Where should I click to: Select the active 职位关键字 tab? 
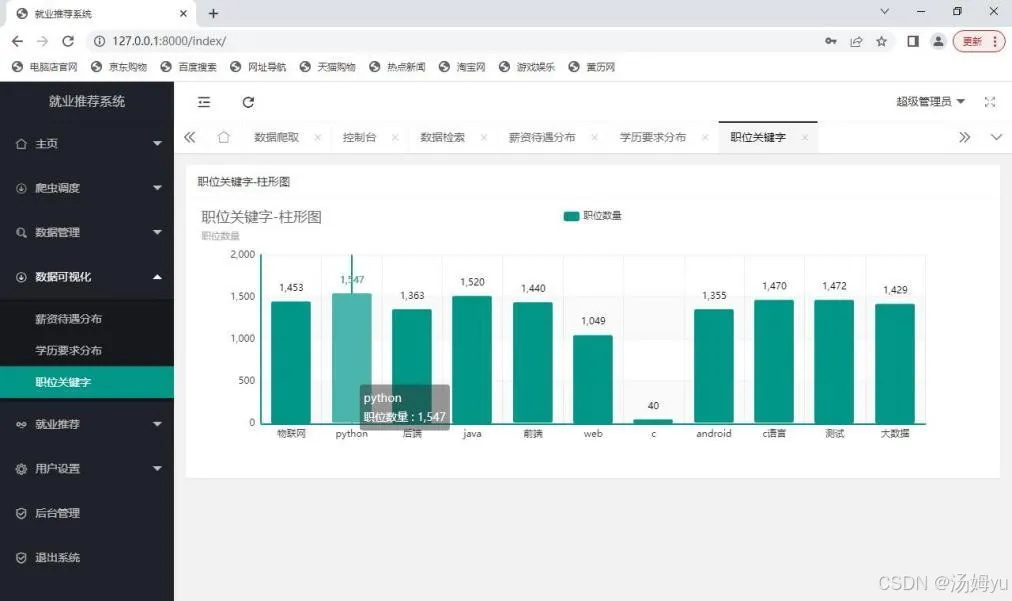click(x=758, y=137)
